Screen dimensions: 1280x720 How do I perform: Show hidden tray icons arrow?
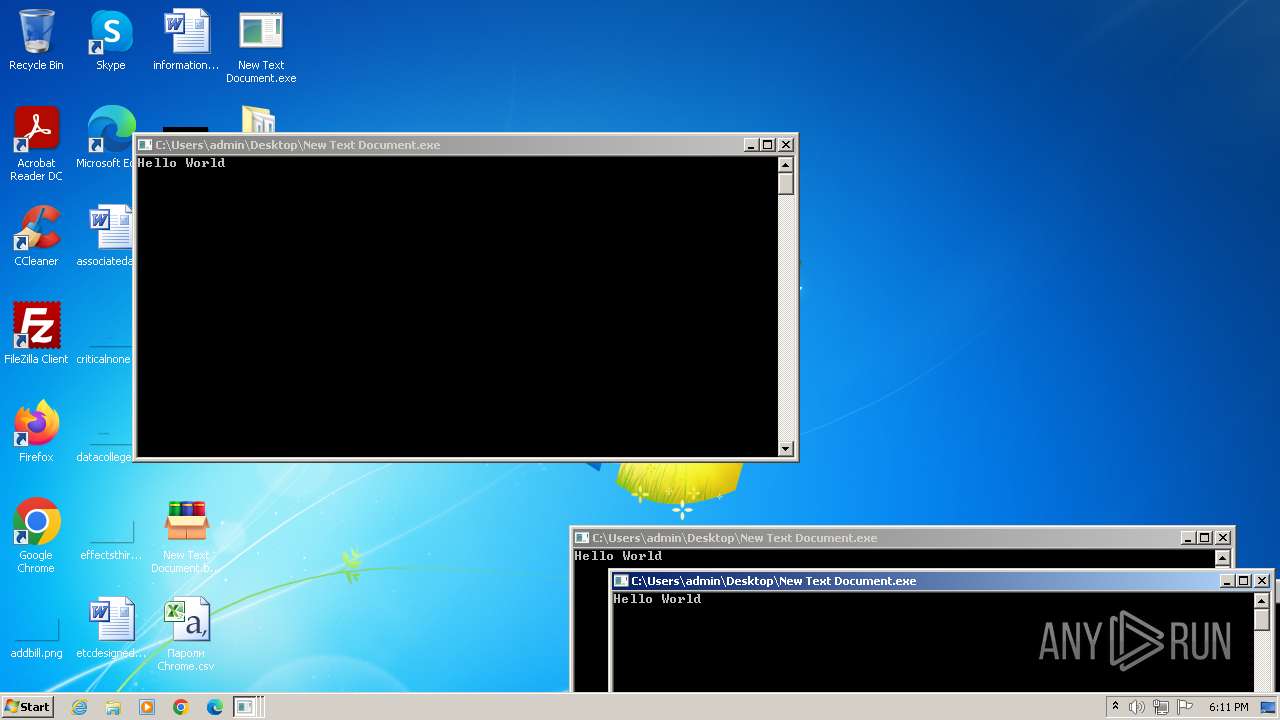(1115, 707)
